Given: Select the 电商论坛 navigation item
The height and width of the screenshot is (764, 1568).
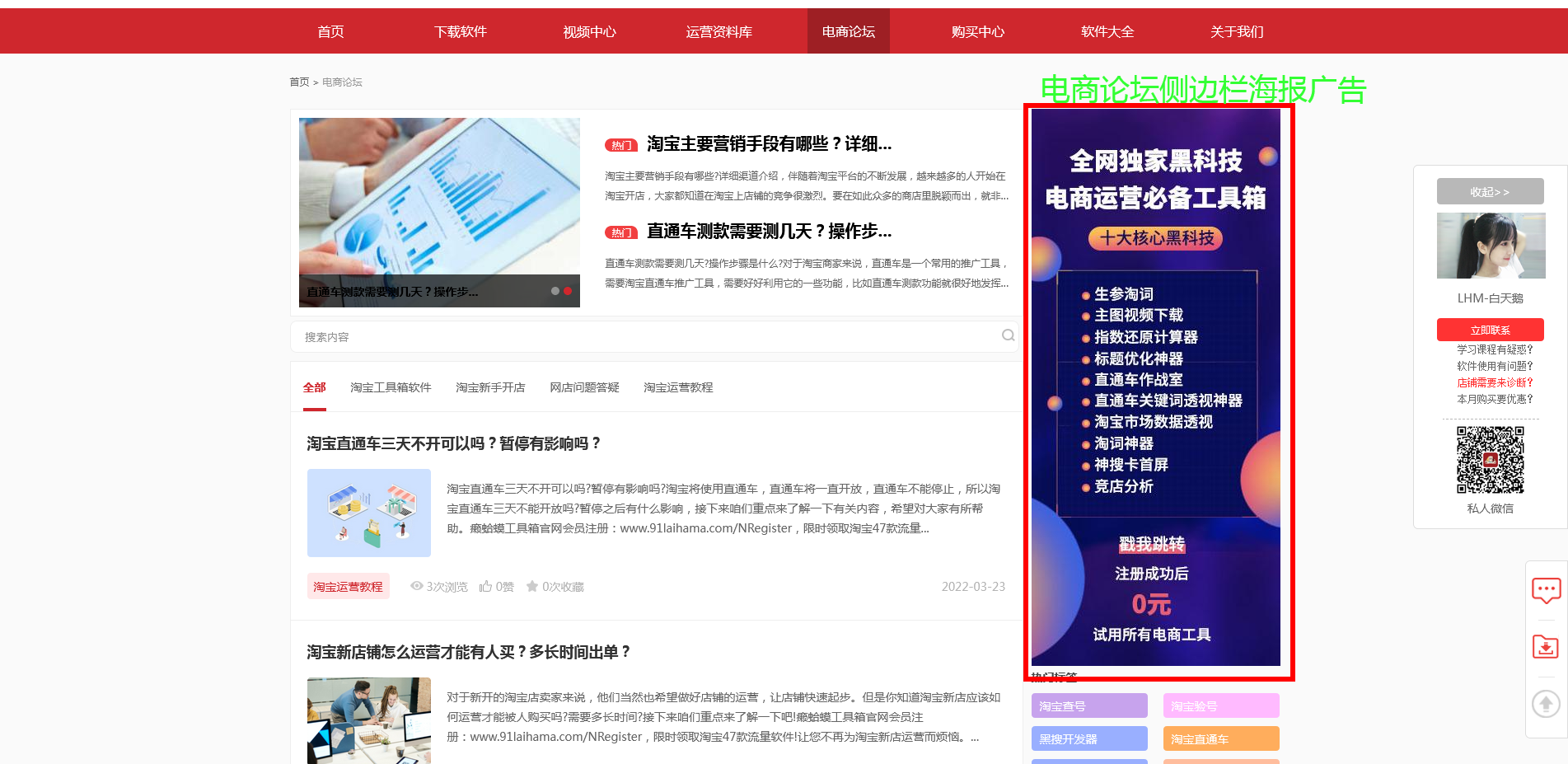Looking at the screenshot, I should click(x=849, y=31).
